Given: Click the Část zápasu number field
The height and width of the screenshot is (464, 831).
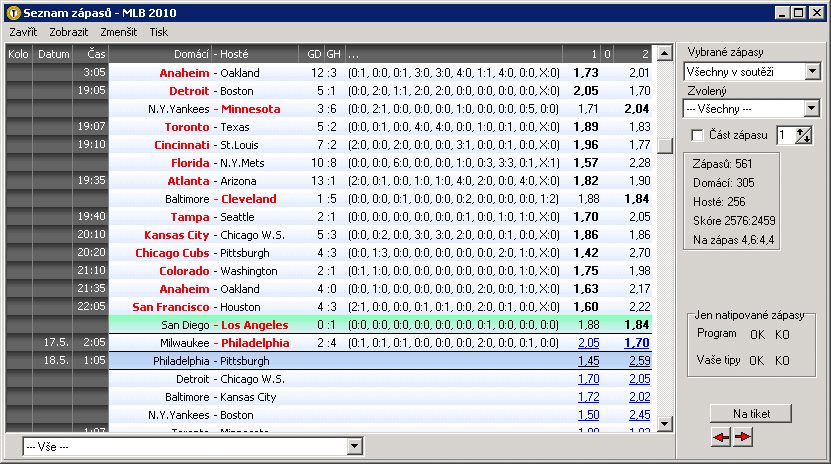Looking at the screenshot, I should pyautogui.click(x=785, y=135).
